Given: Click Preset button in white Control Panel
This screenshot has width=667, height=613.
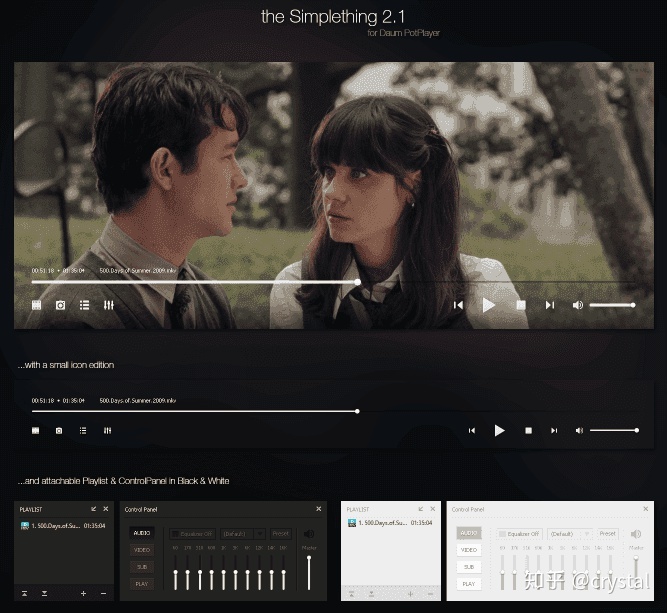Looking at the screenshot, I should [x=607, y=533].
